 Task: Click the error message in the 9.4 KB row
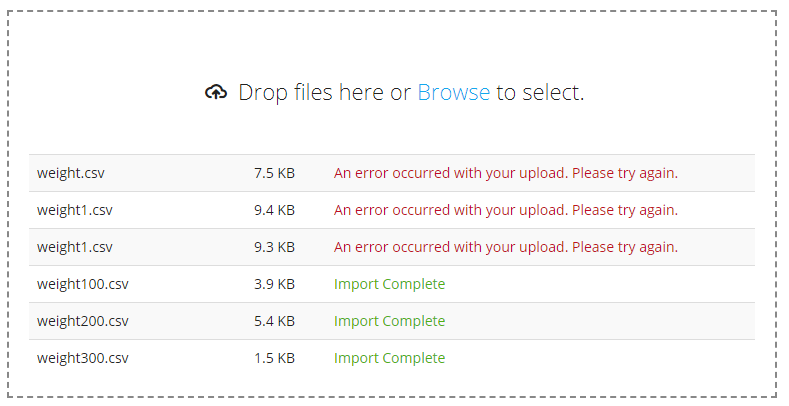(505, 210)
